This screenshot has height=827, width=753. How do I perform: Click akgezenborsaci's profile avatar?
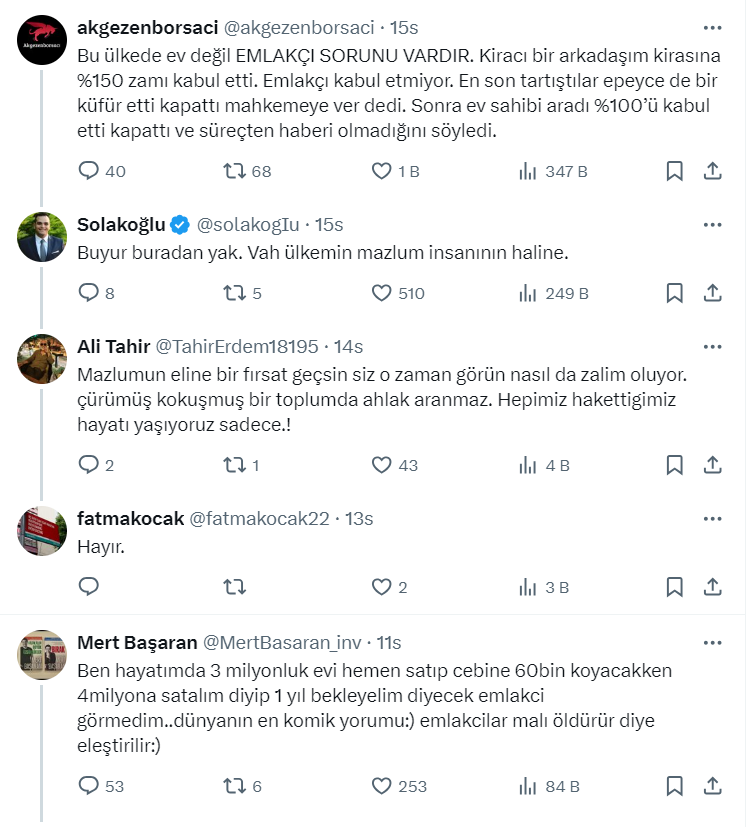coord(42,42)
